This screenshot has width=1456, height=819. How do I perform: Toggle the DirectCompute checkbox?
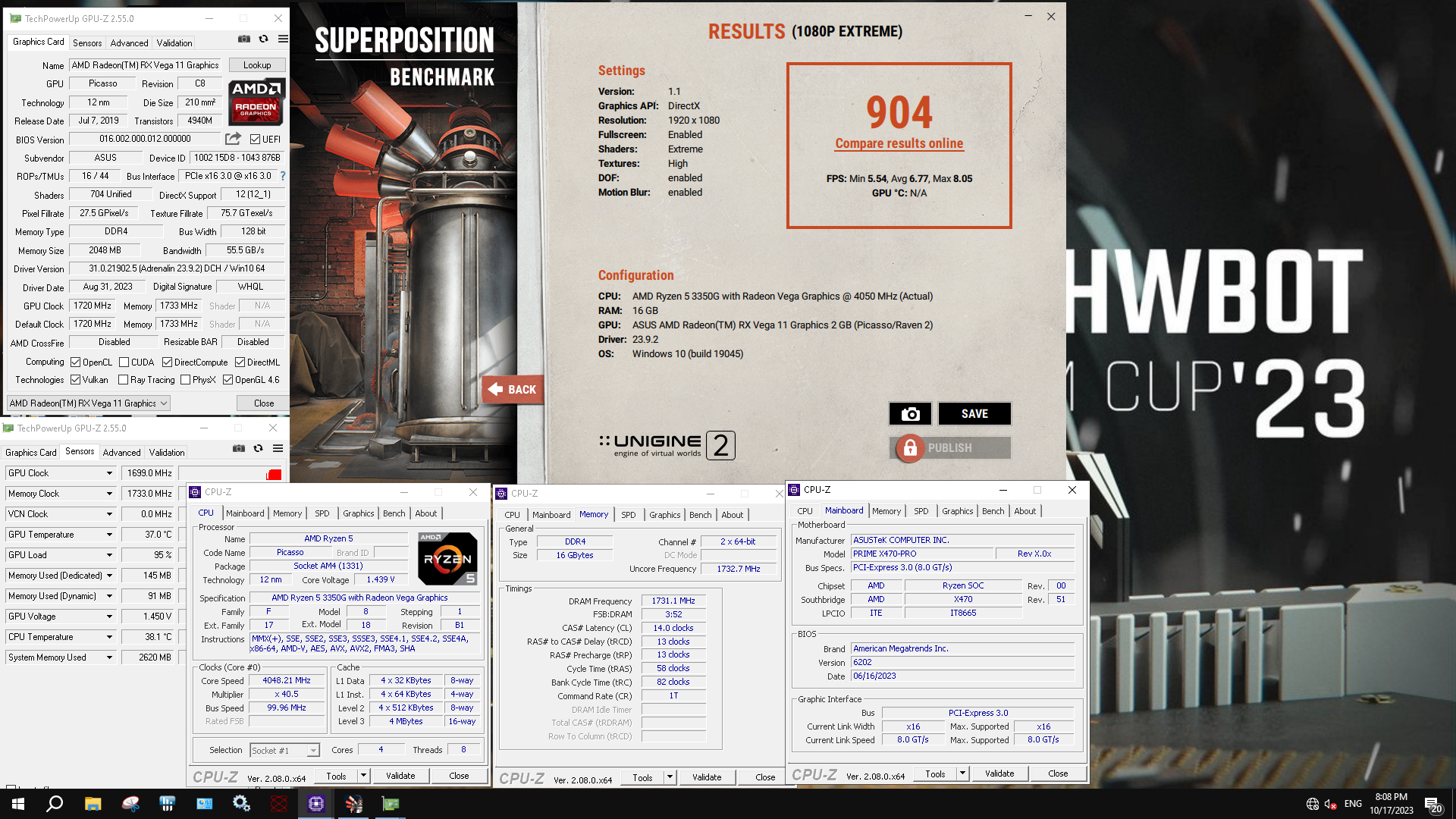click(168, 362)
